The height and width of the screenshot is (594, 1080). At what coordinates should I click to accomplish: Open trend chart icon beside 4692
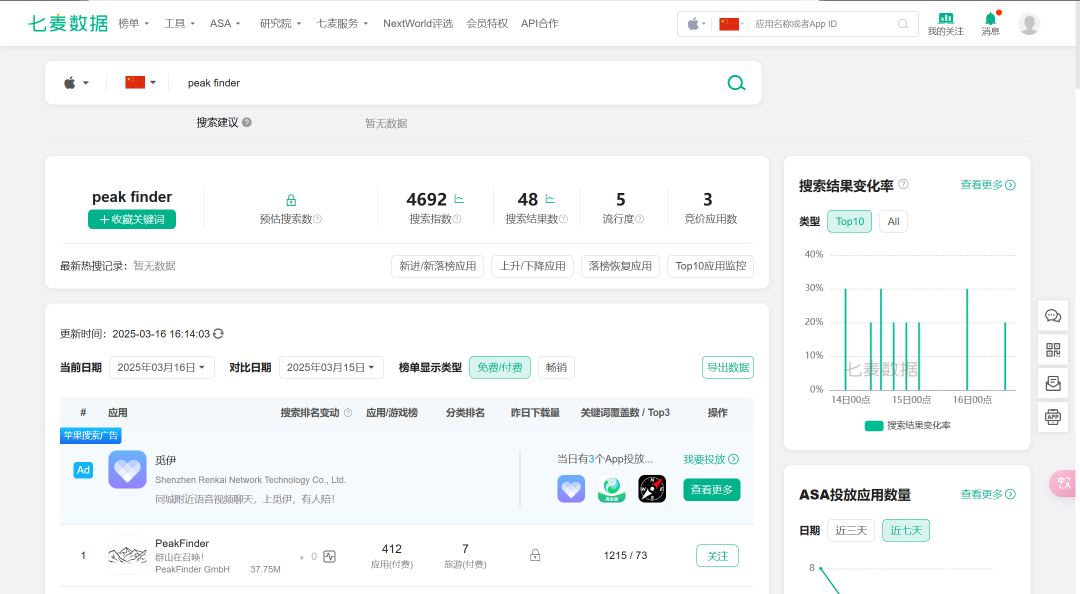(459, 199)
